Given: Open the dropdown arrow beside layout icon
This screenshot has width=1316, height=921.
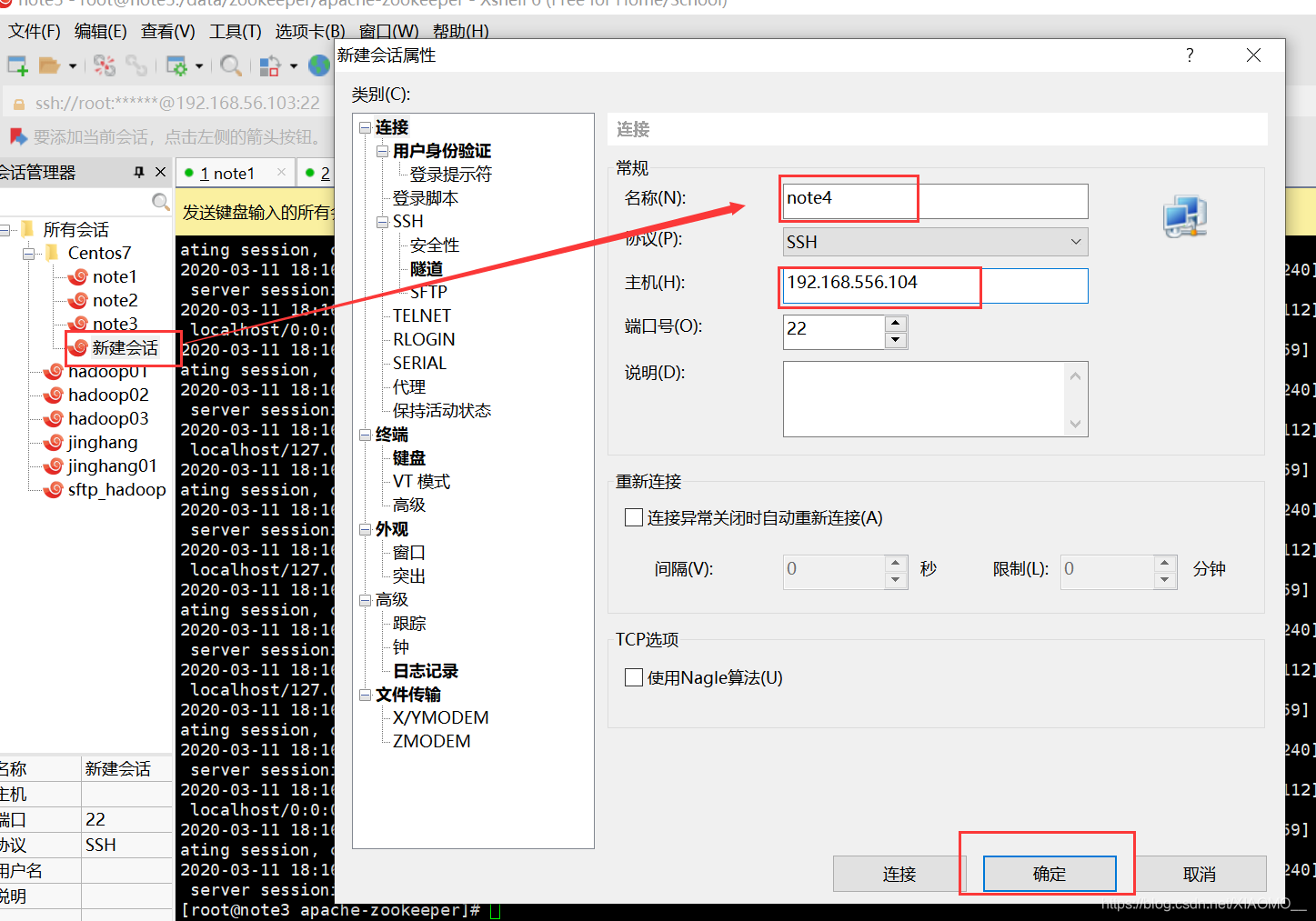Looking at the screenshot, I should [x=293, y=66].
